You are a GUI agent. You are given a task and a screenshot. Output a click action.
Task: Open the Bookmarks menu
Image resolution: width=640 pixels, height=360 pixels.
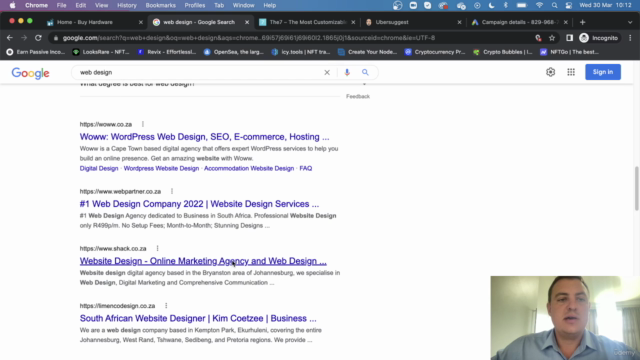(x=160, y=5)
